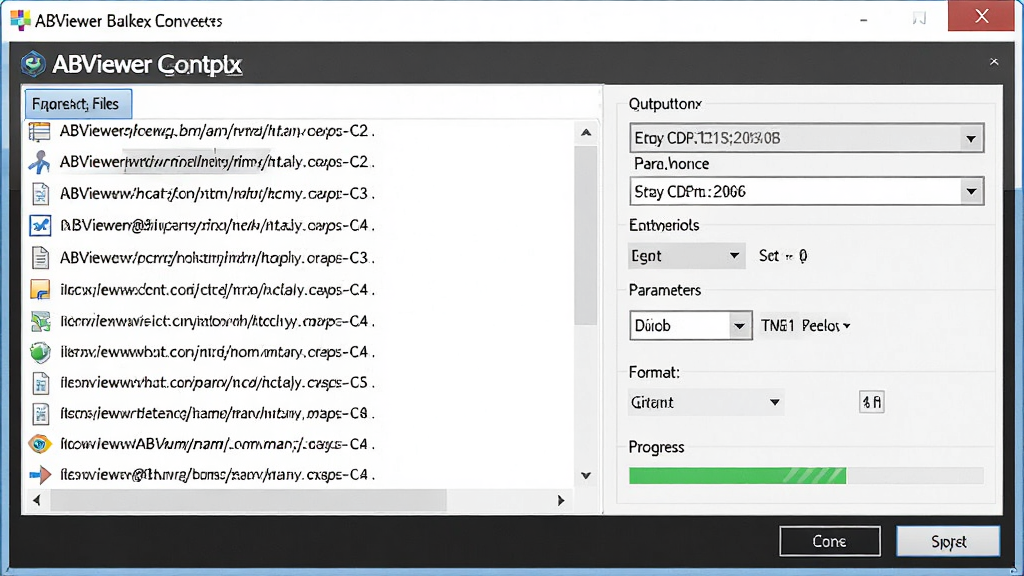Click the page icon beside the row ending 'hoply.crape-C3'

(x=40, y=258)
